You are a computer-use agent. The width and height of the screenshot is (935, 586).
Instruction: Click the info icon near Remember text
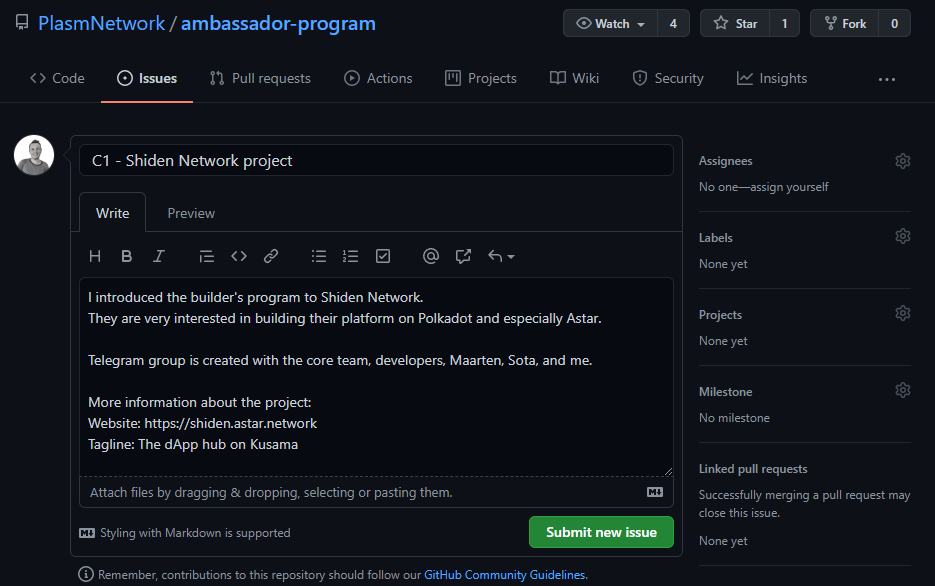point(86,574)
